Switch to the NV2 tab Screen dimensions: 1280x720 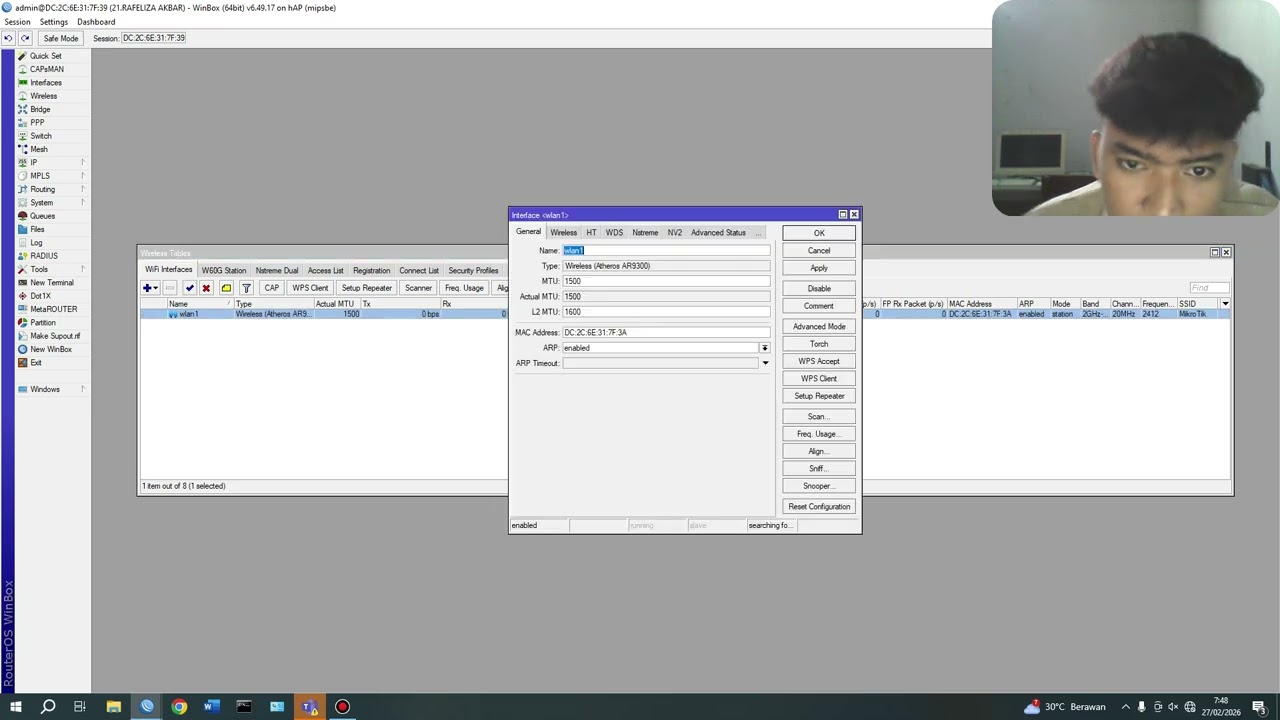click(675, 233)
